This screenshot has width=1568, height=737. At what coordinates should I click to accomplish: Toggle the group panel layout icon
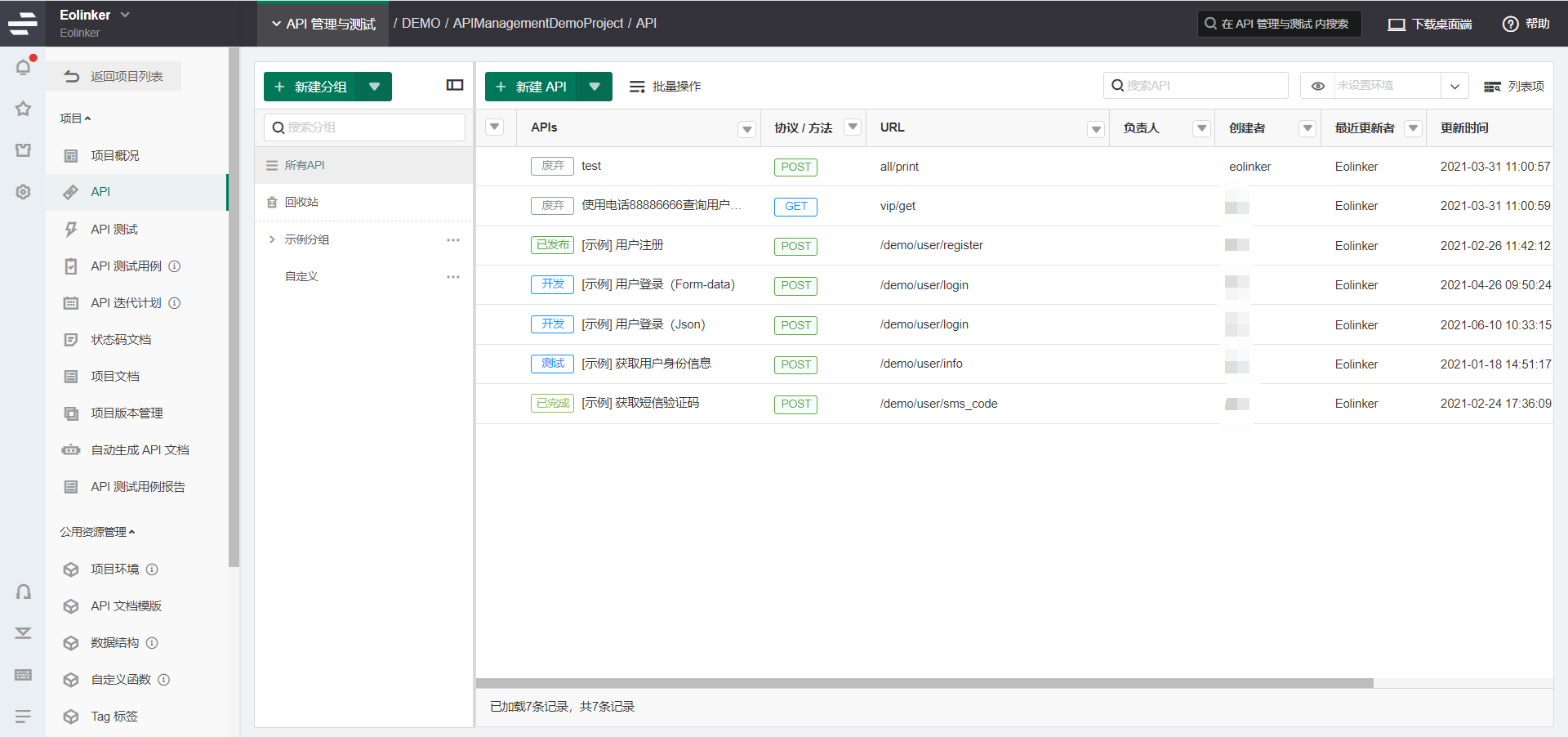coord(455,86)
